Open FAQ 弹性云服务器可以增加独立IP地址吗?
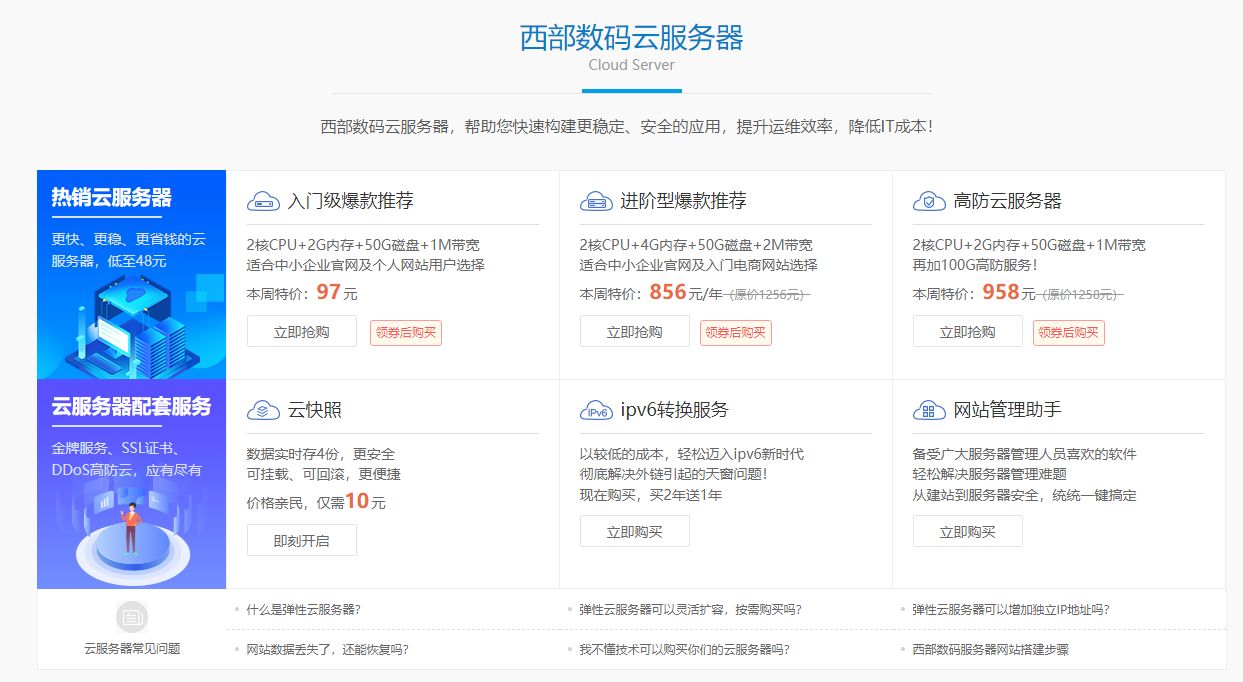 coord(1011,609)
